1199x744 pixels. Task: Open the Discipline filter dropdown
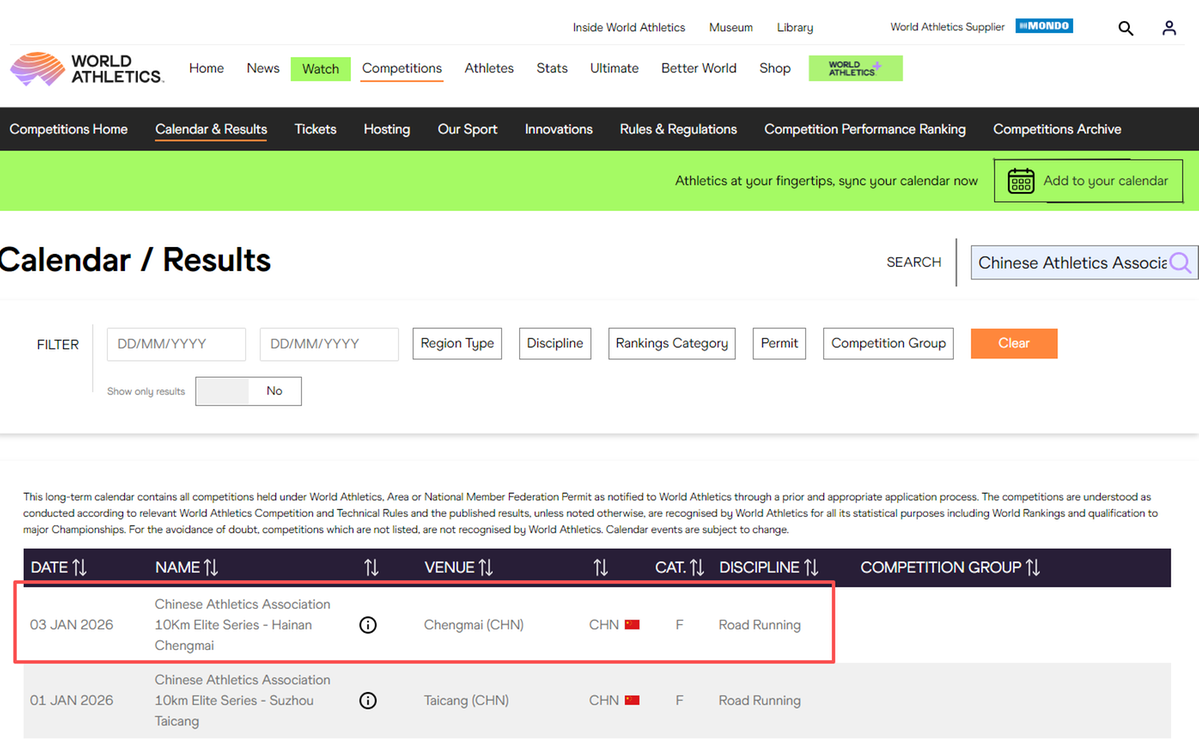(555, 343)
